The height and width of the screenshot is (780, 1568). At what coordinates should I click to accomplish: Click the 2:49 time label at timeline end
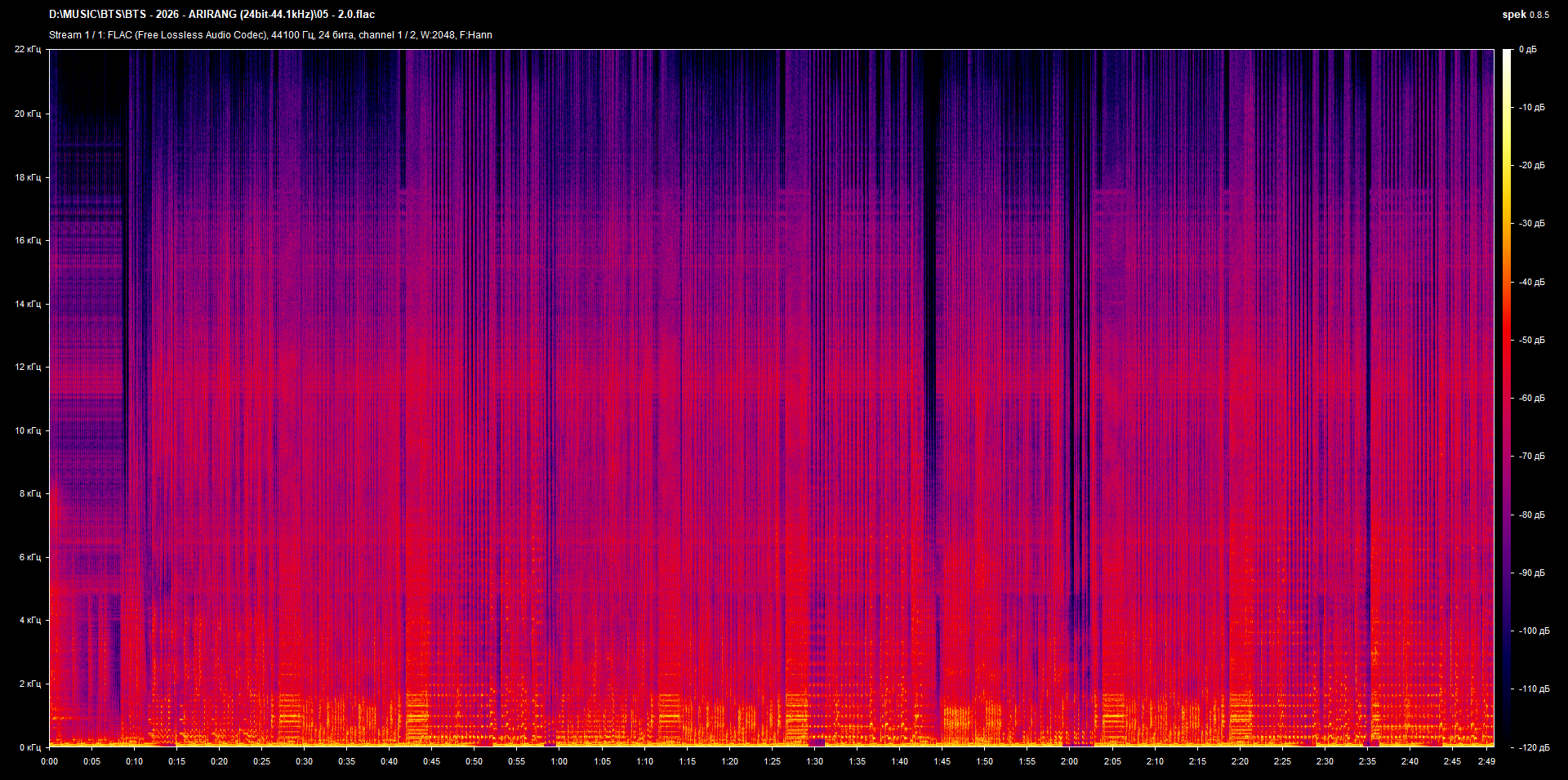coord(1488,760)
